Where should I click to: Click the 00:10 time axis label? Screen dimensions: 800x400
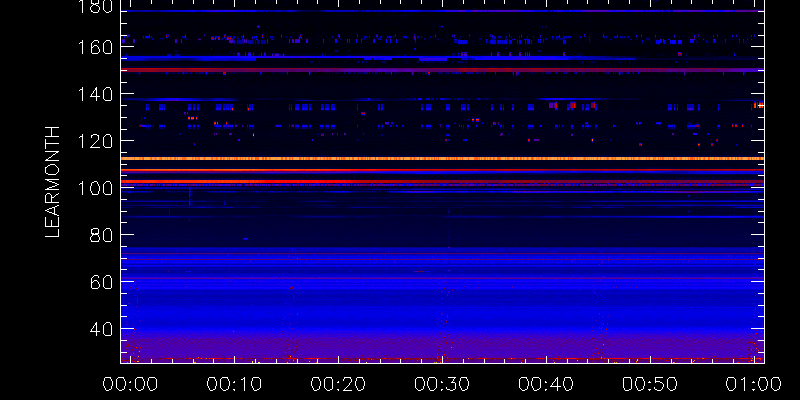234,384
